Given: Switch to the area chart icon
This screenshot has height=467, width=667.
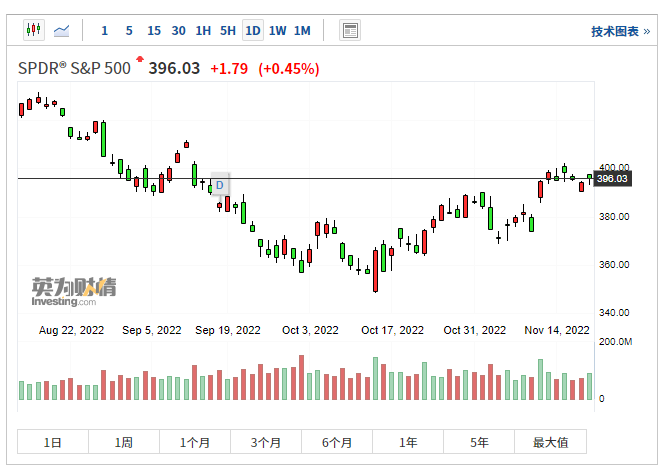Looking at the screenshot, I should coord(62,30).
